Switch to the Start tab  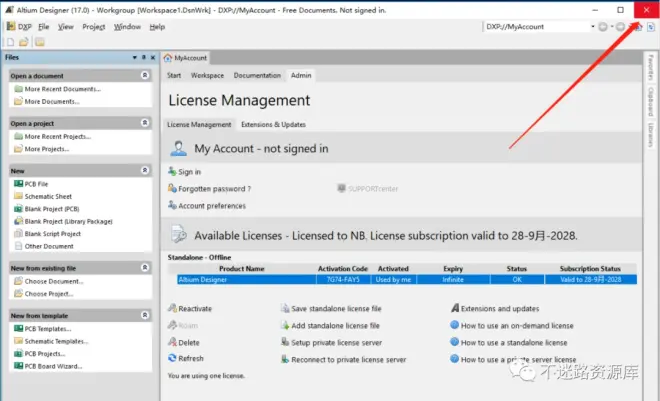174,75
